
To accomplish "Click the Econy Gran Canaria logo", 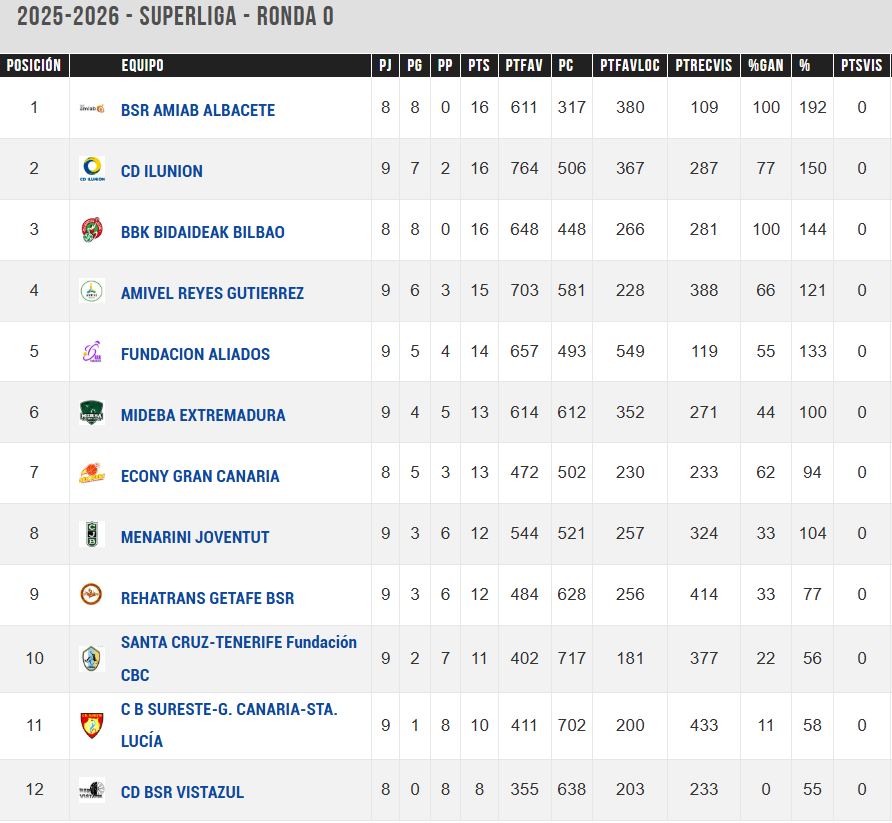I will 92,474.
